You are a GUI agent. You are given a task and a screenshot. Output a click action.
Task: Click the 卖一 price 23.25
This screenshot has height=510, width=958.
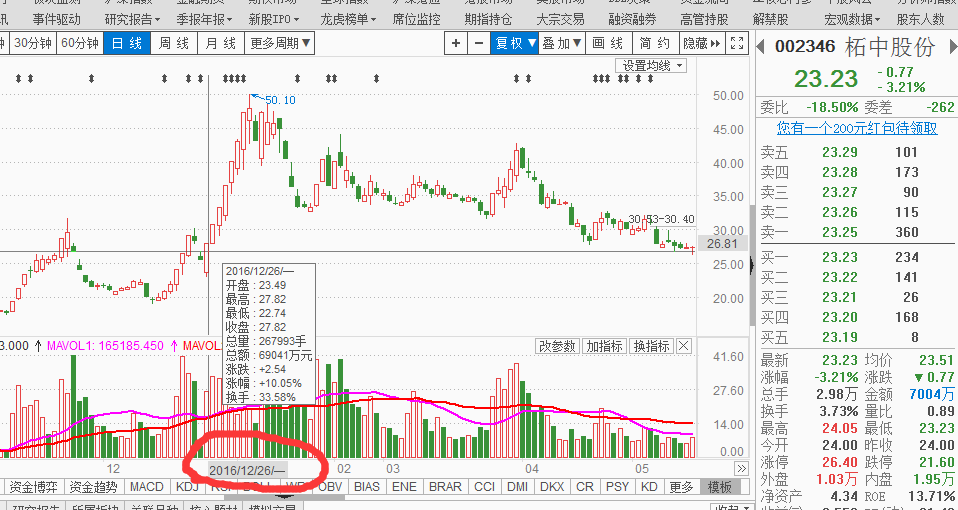tap(839, 232)
